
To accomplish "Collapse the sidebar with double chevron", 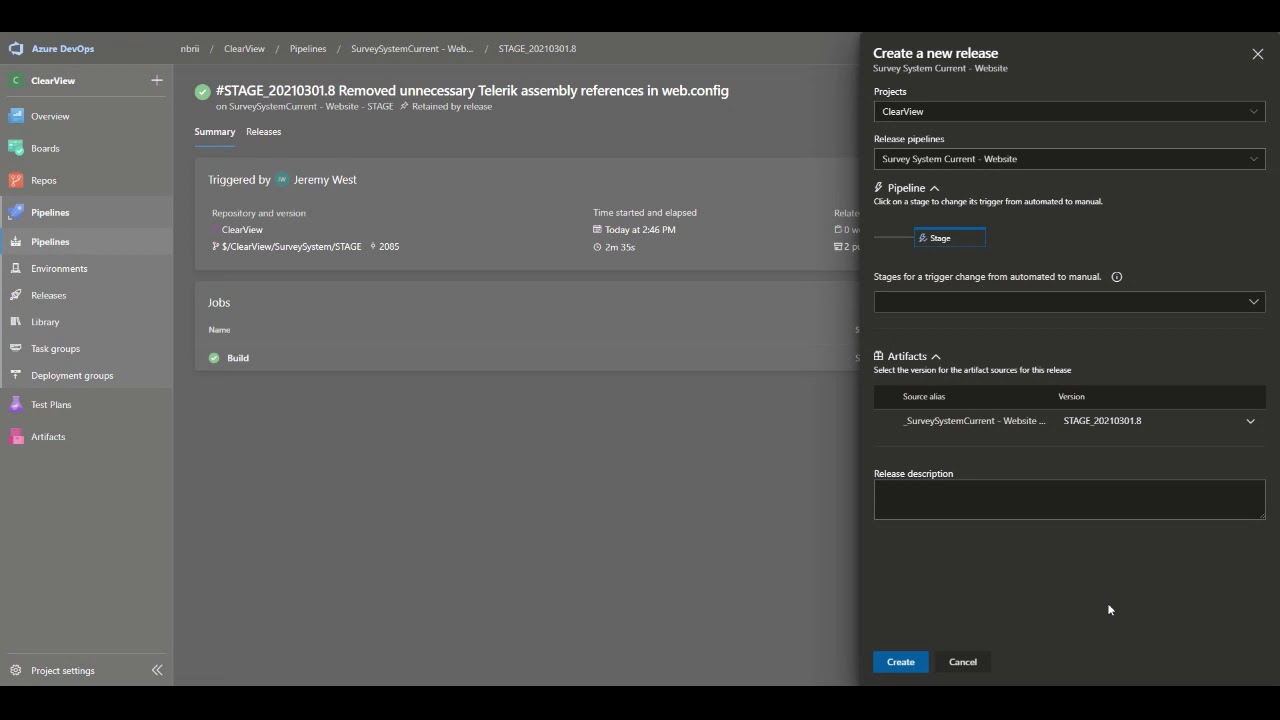I will 157,670.
